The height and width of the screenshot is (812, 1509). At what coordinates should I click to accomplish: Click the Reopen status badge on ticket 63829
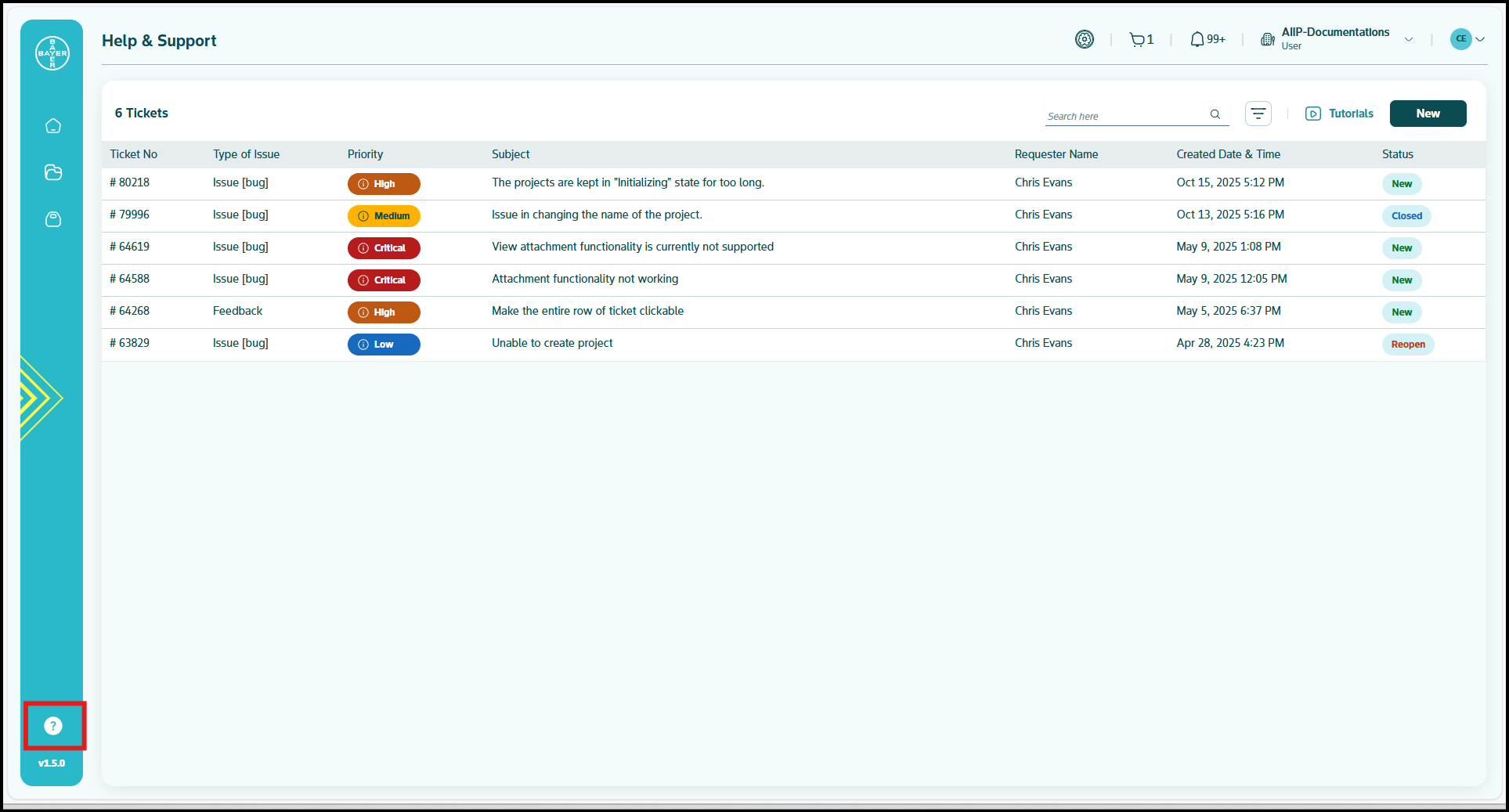(x=1407, y=344)
